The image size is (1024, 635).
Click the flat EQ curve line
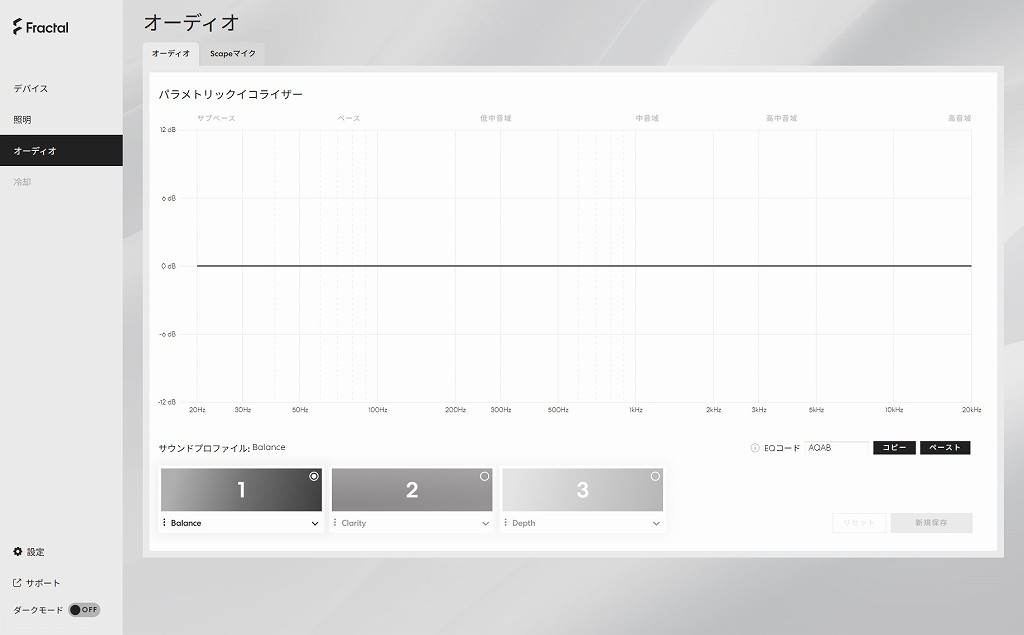(584, 266)
